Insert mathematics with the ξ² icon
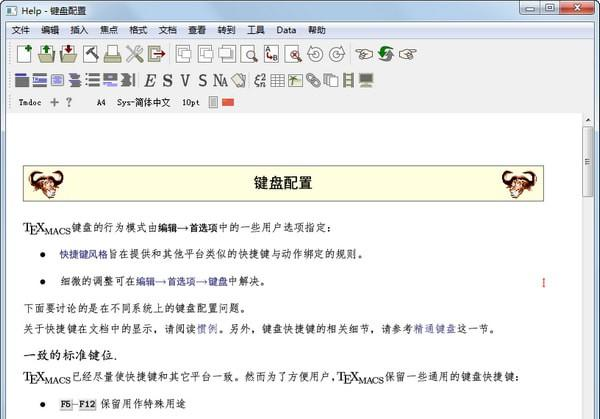The width and height of the screenshot is (600, 419). tap(260, 80)
